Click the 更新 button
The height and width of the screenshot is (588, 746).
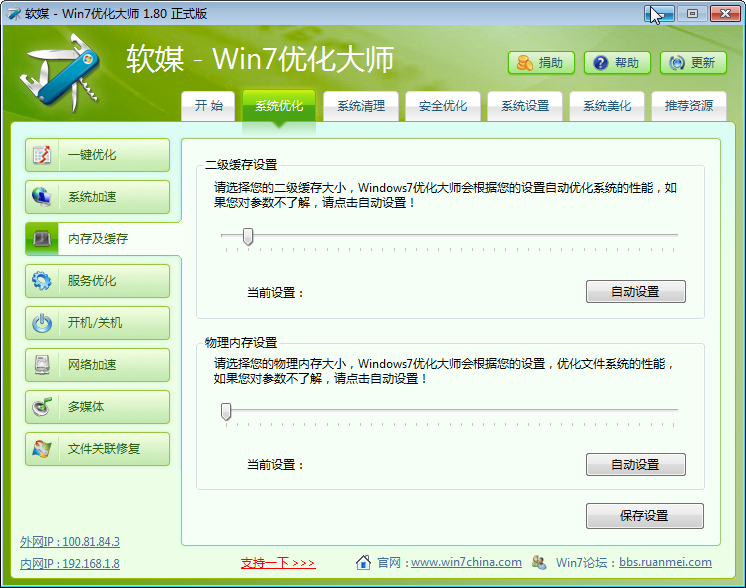click(x=693, y=63)
